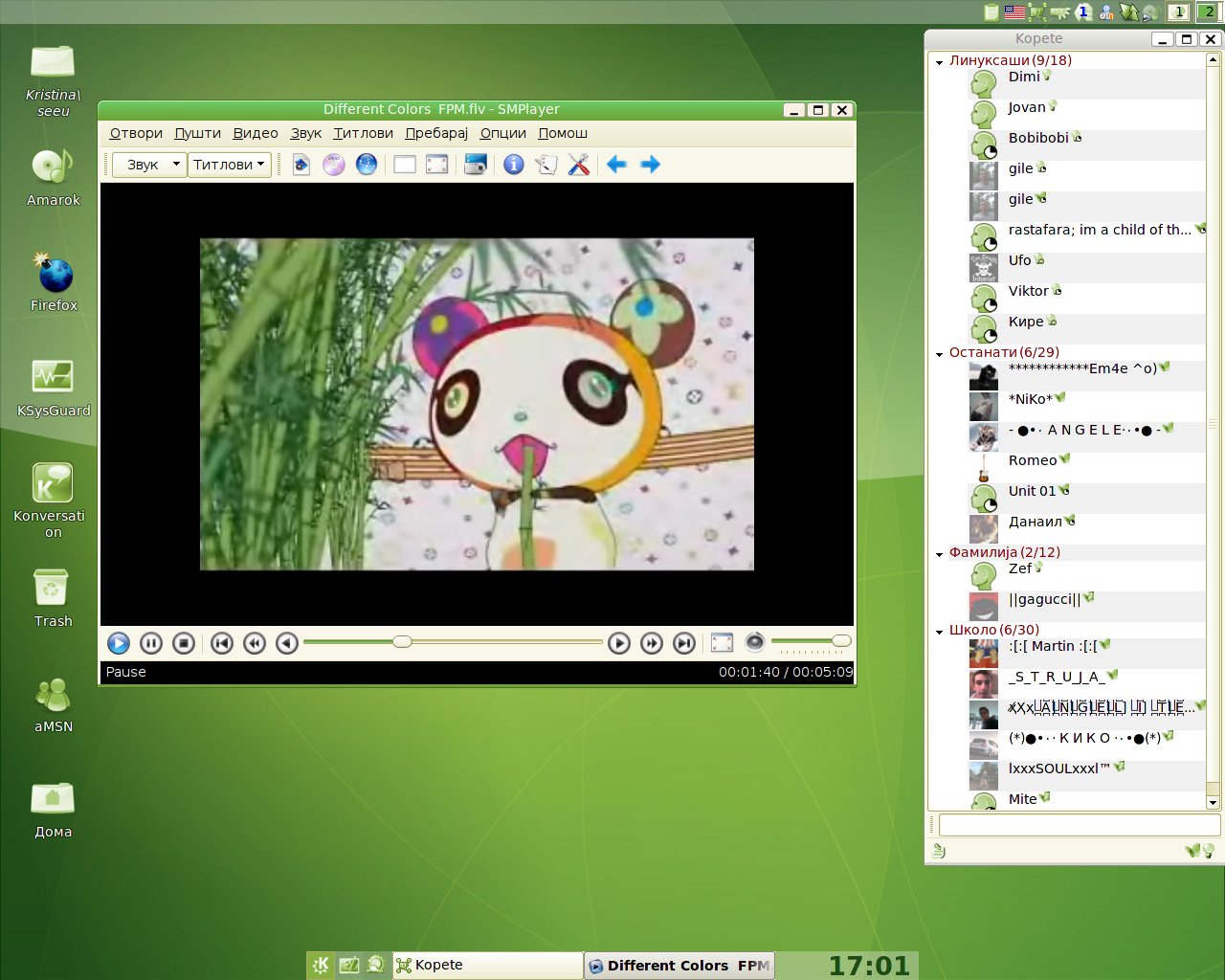Open the Титлови menu in menu bar

363,133
